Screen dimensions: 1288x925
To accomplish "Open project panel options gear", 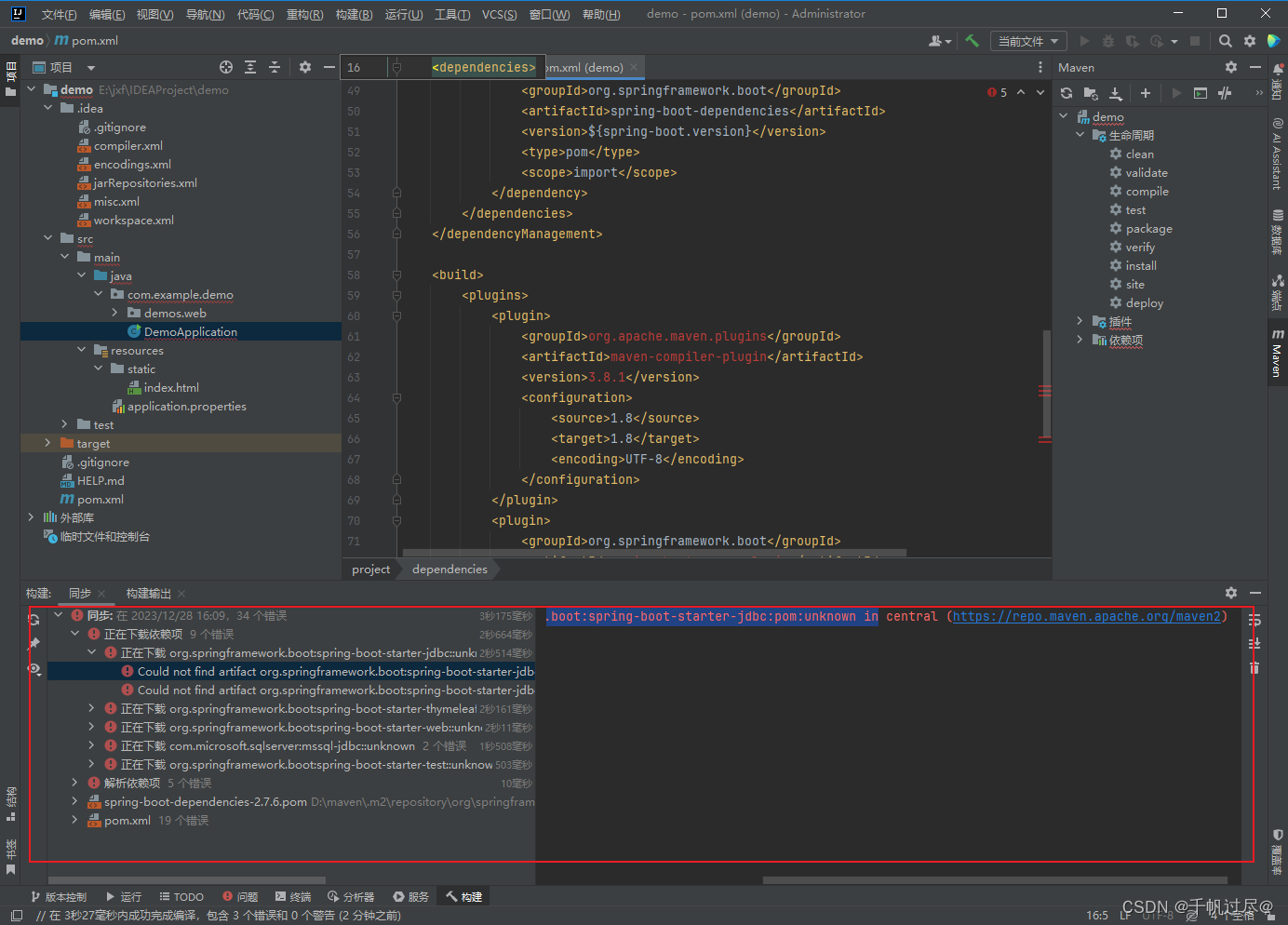I will click(305, 67).
